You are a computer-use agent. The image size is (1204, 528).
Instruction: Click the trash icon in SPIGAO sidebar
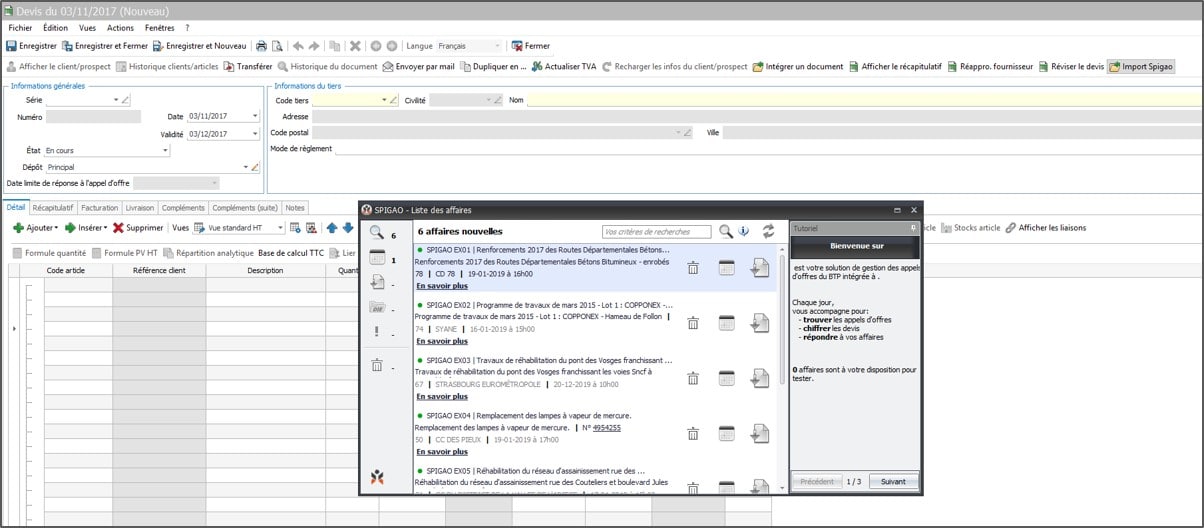point(376,366)
